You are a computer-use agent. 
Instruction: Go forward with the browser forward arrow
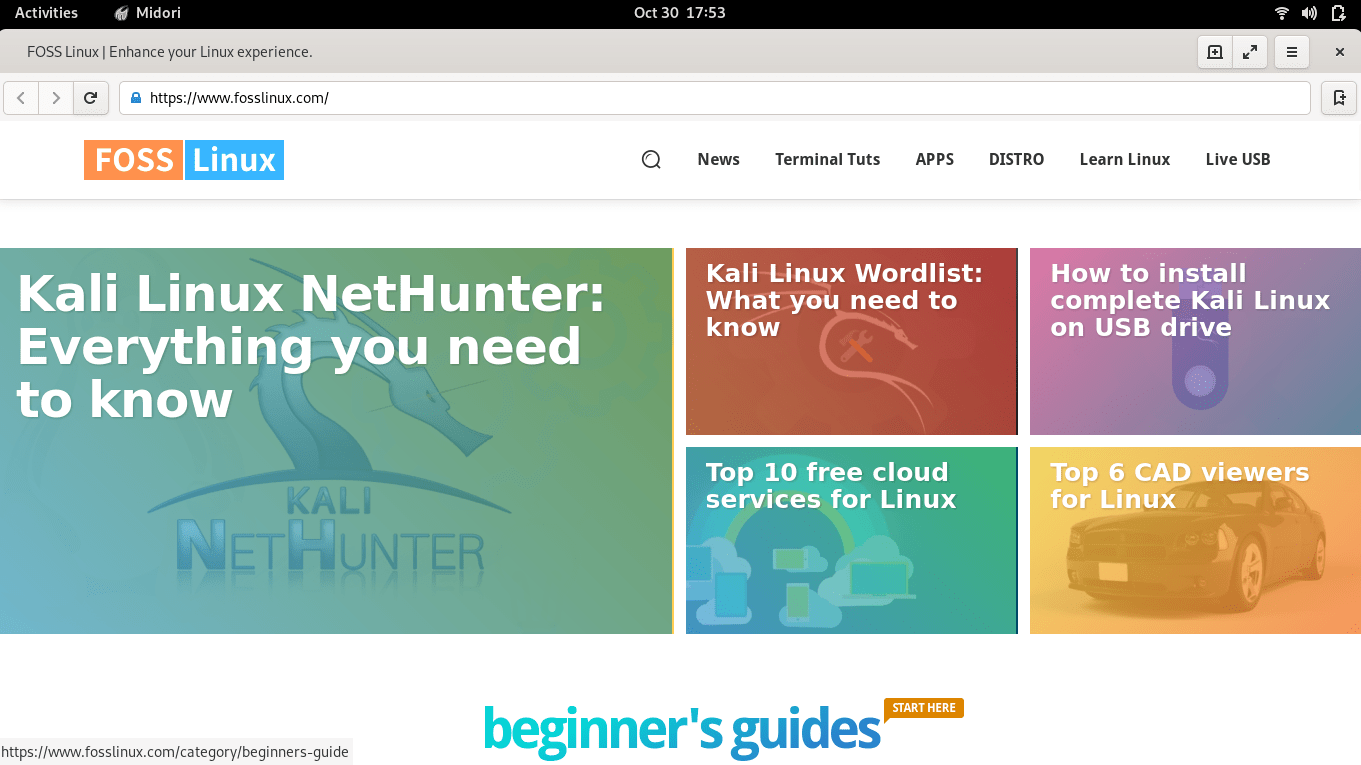tap(56, 98)
